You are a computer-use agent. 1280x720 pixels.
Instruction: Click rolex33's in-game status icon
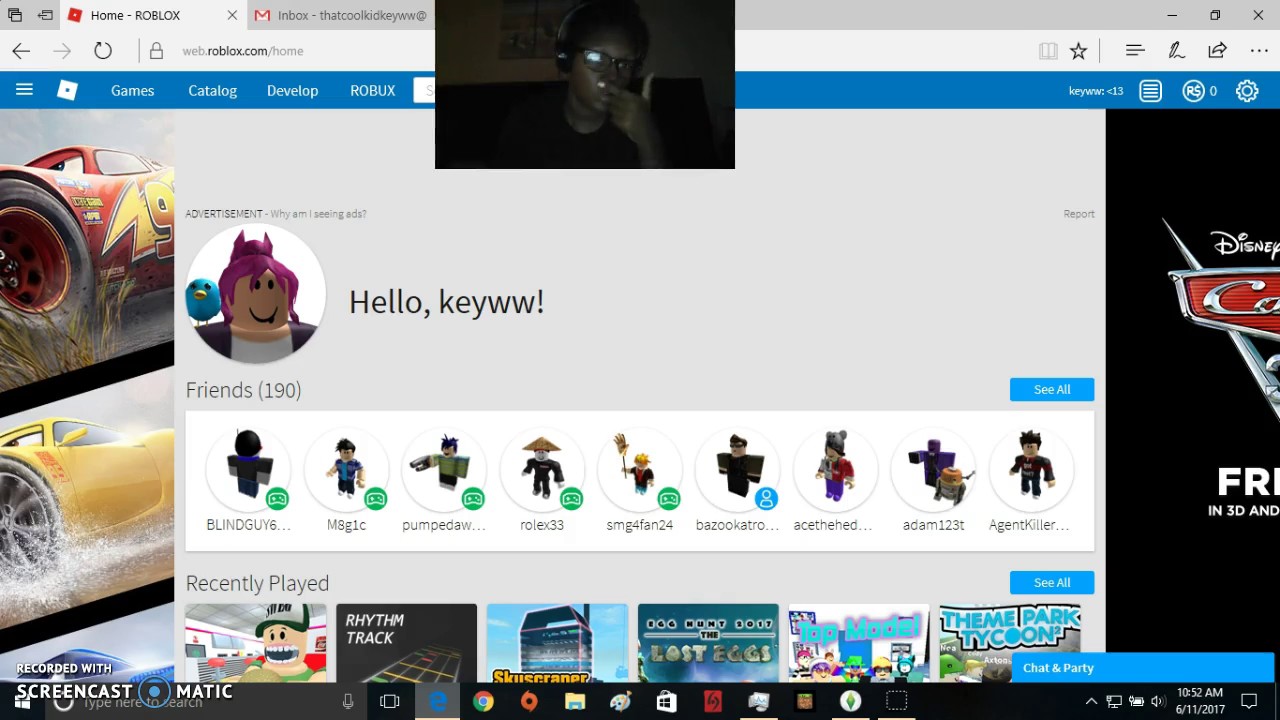[x=571, y=498]
